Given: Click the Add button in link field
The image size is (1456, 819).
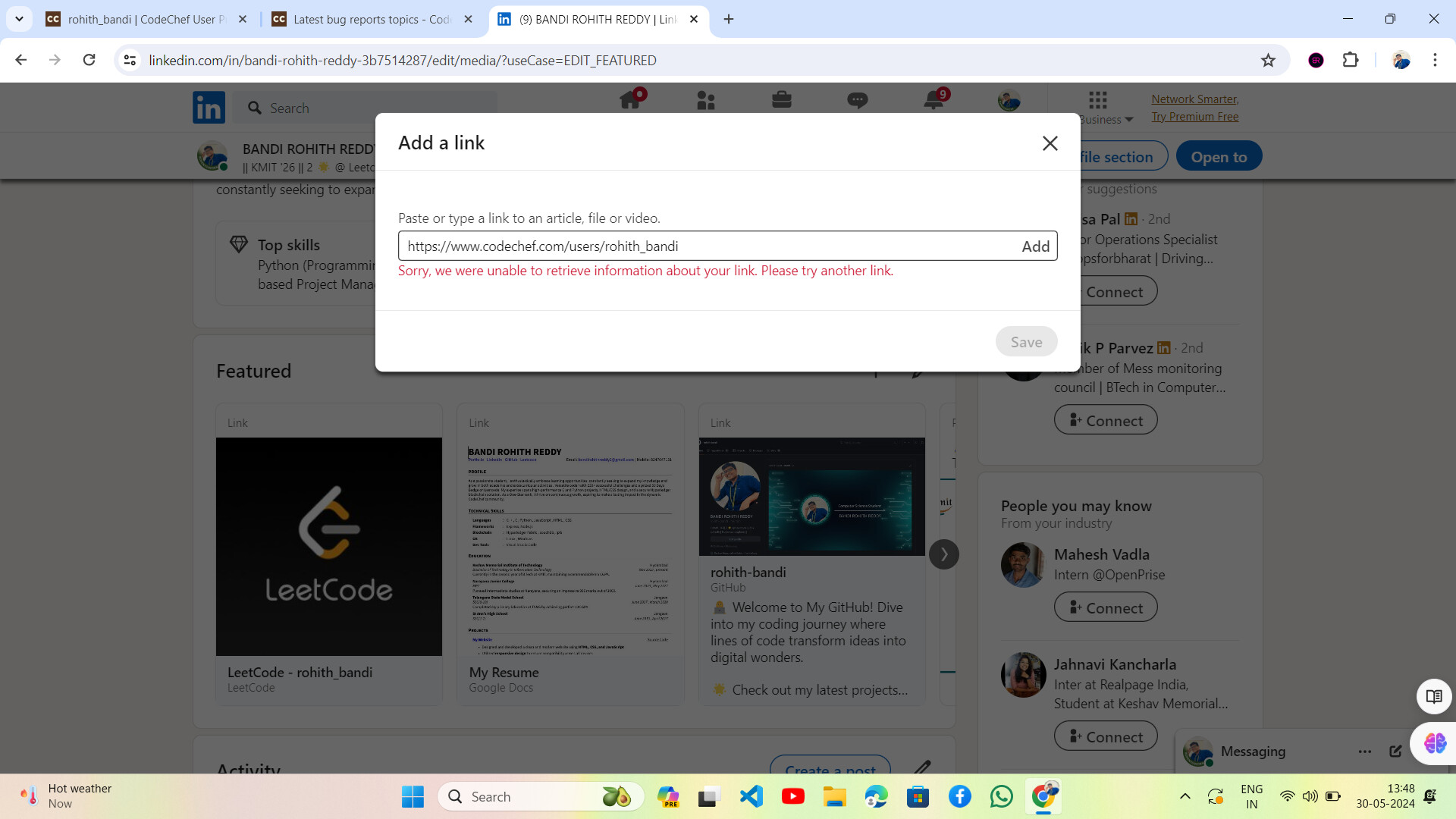Looking at the screenshot, I should (x=1035, y=246).
